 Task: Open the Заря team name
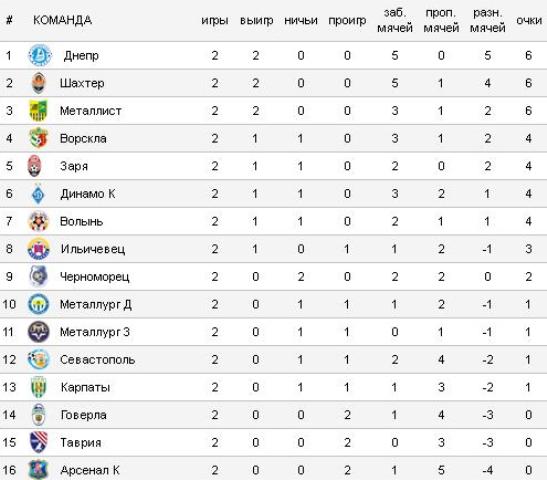[74, 166]
